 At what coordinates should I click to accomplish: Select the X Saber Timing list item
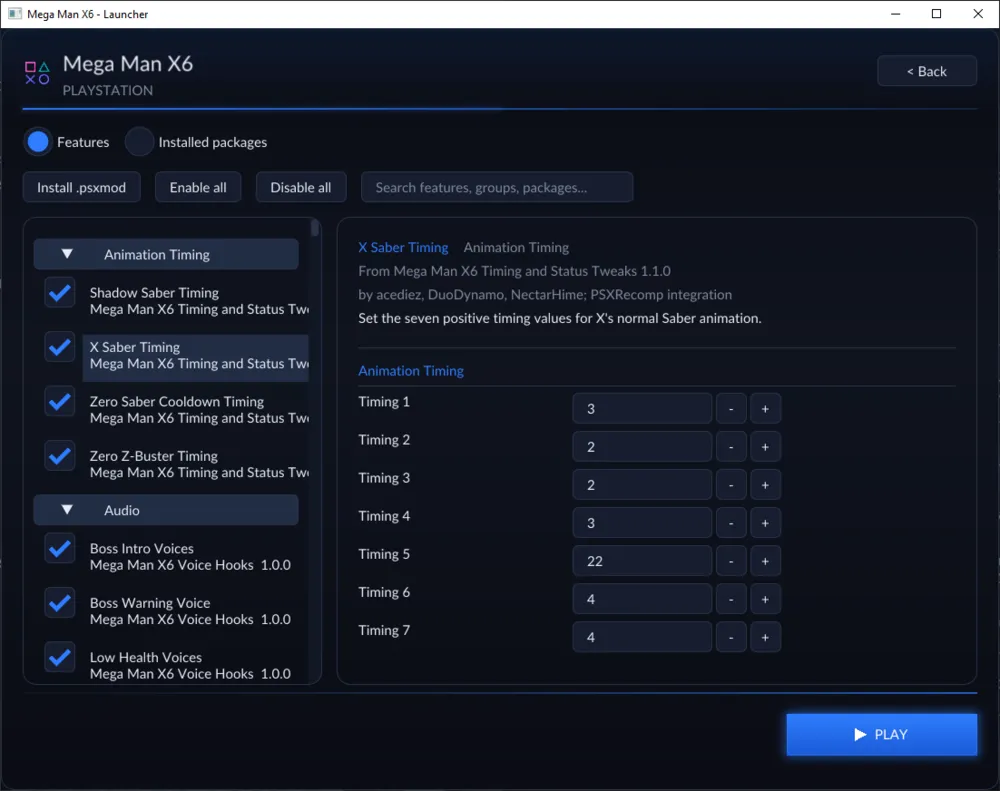[196, 358]
